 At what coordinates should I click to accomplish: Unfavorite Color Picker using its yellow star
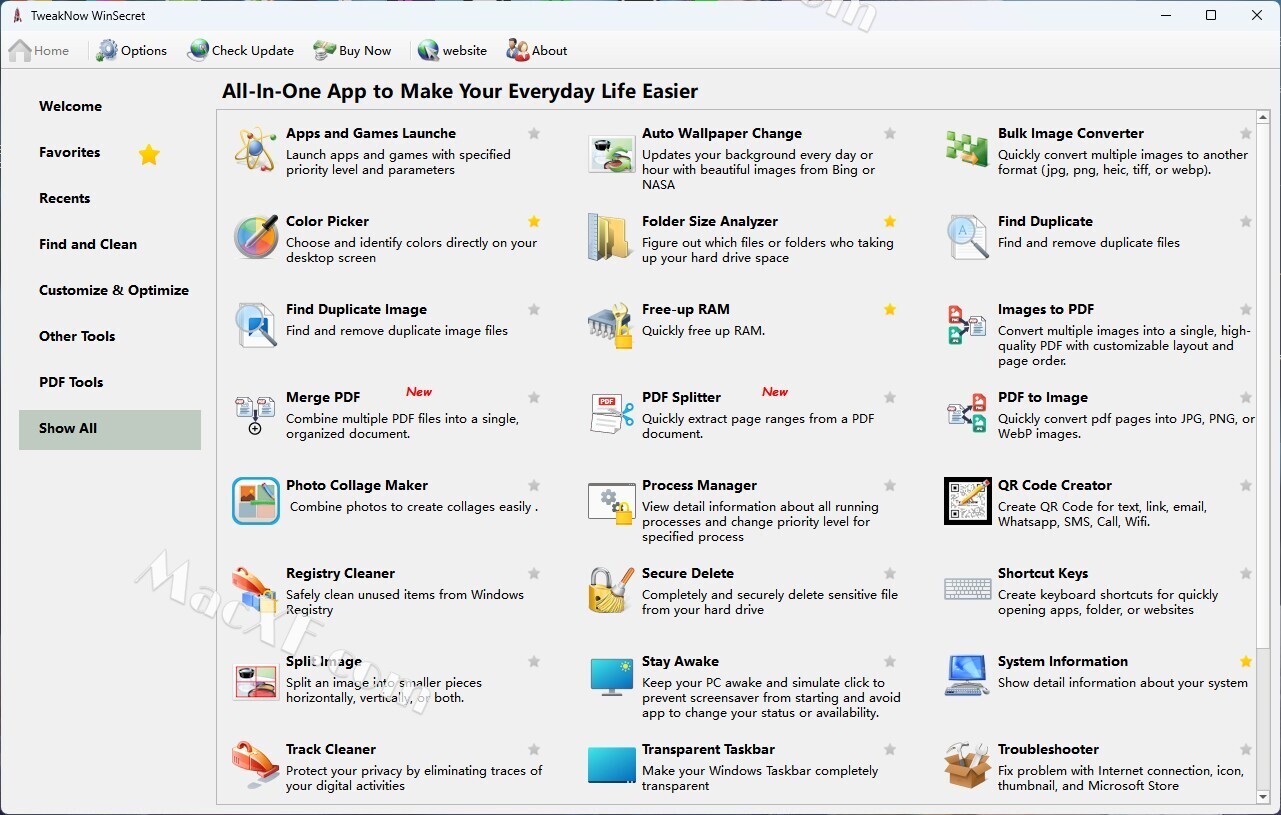pyautogui.click(x=534, y=221)
